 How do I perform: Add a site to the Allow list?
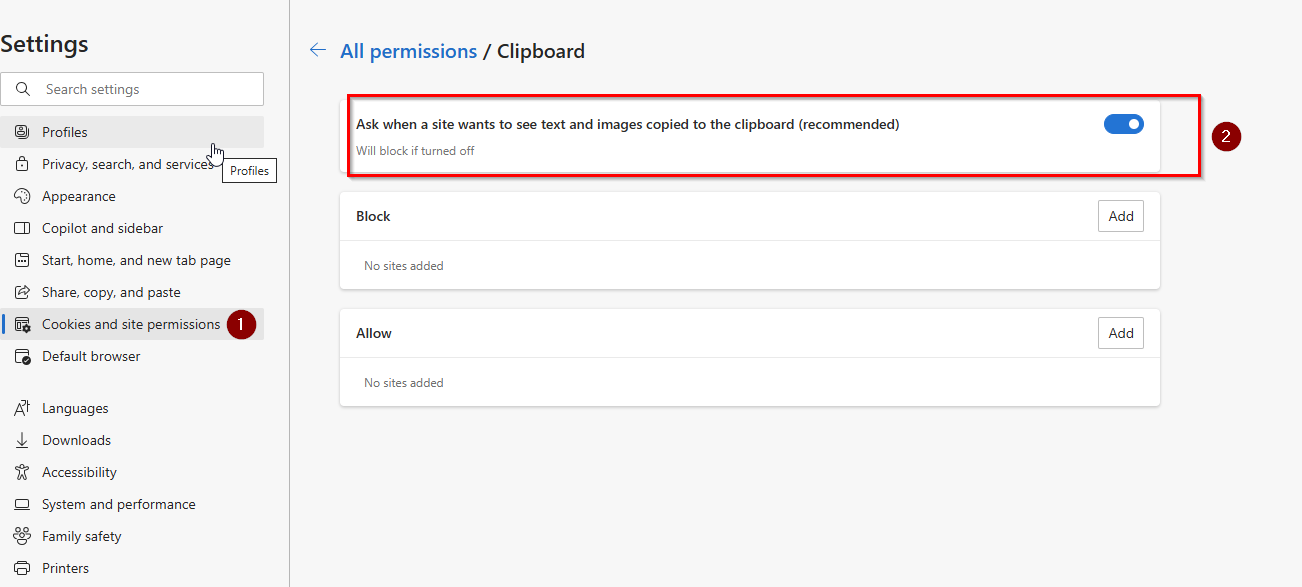click(1121, 333)
